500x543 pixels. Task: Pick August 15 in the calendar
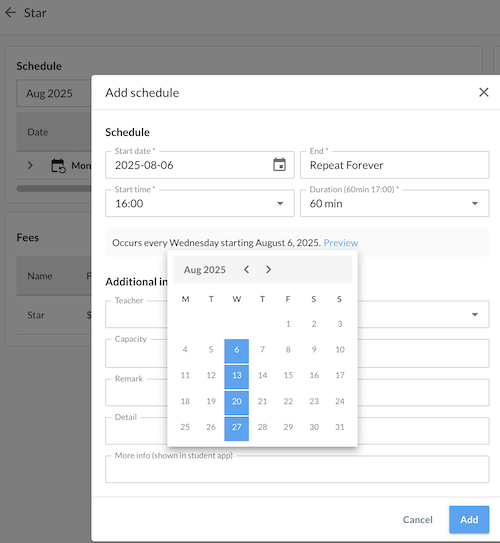[x=288, y=375]
